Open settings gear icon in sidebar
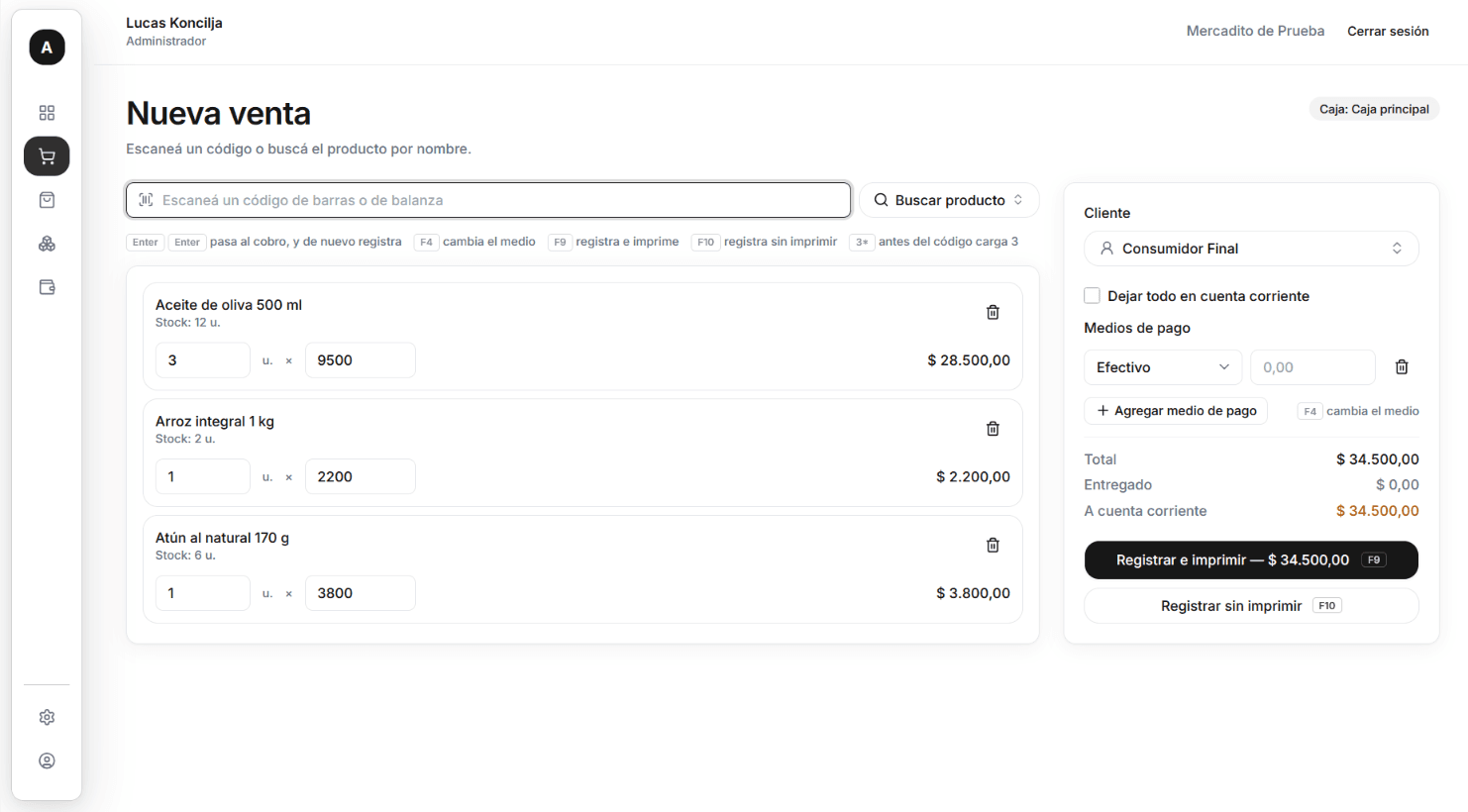 (47, 717)
